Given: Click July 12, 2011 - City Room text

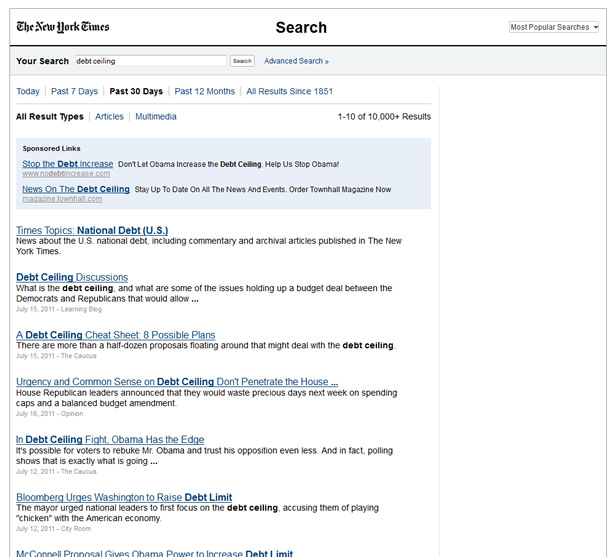Looking at the screenshot, I should [x=53, y=528].
